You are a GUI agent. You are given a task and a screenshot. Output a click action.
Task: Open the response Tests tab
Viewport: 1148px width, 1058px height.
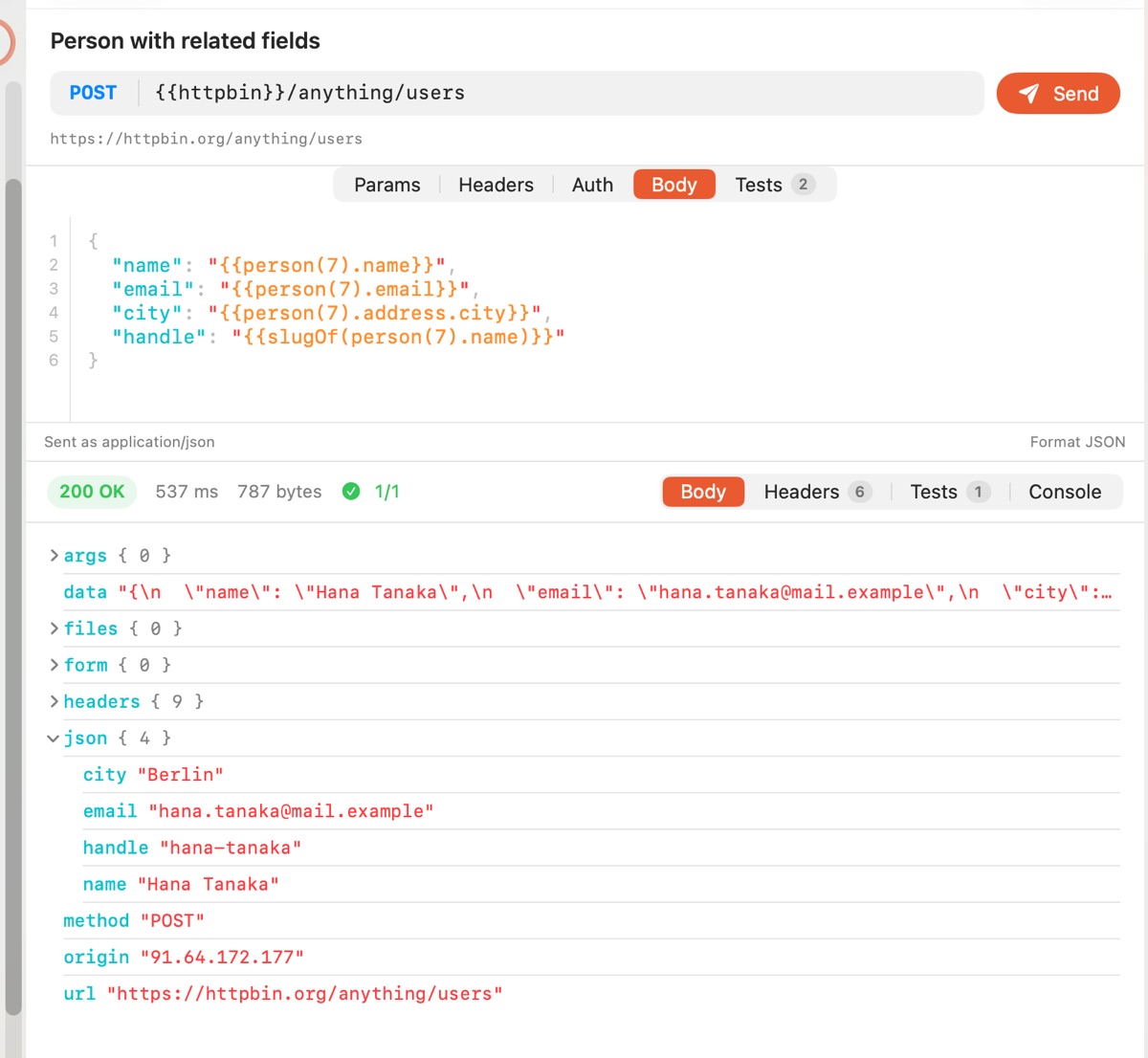click(950, 492)
